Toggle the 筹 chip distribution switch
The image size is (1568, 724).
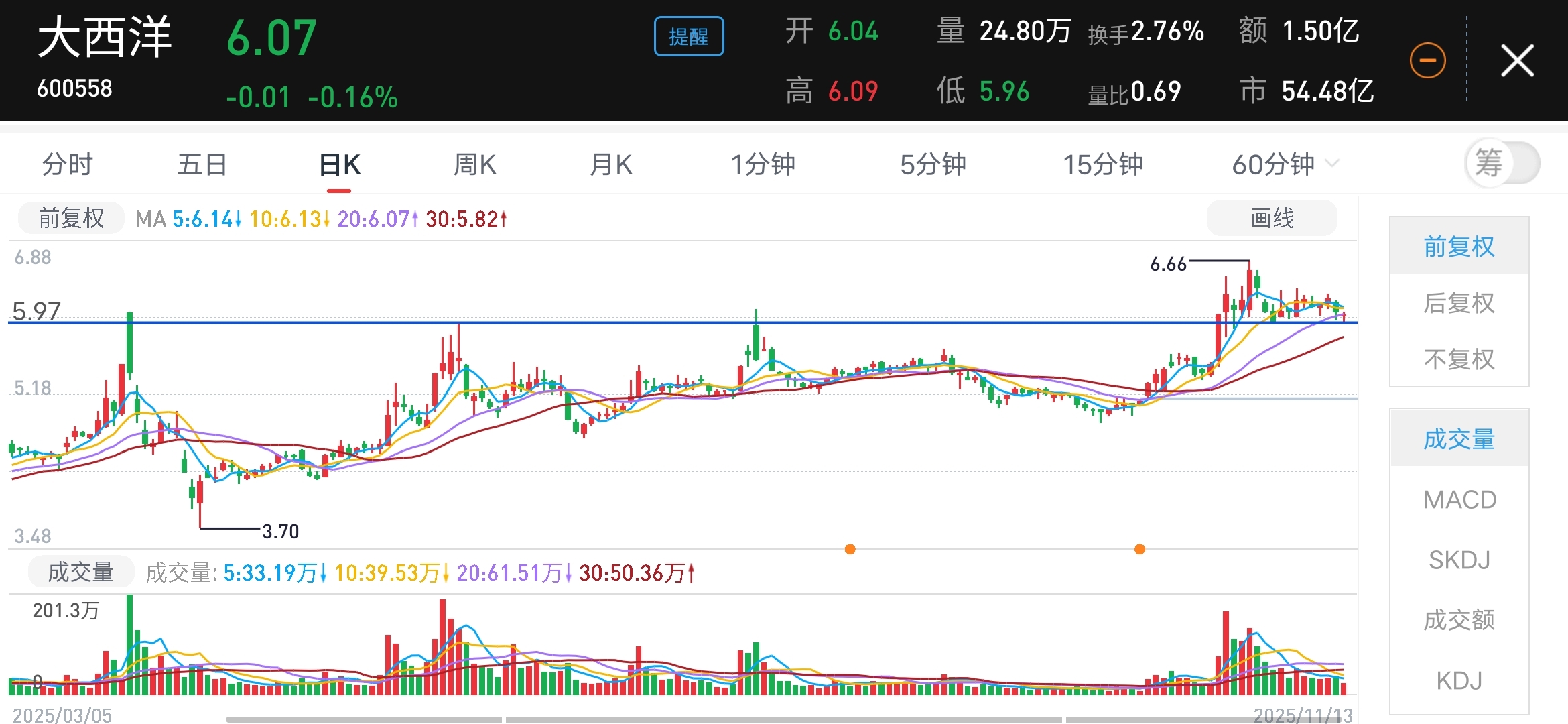(x=1502, y=163)
